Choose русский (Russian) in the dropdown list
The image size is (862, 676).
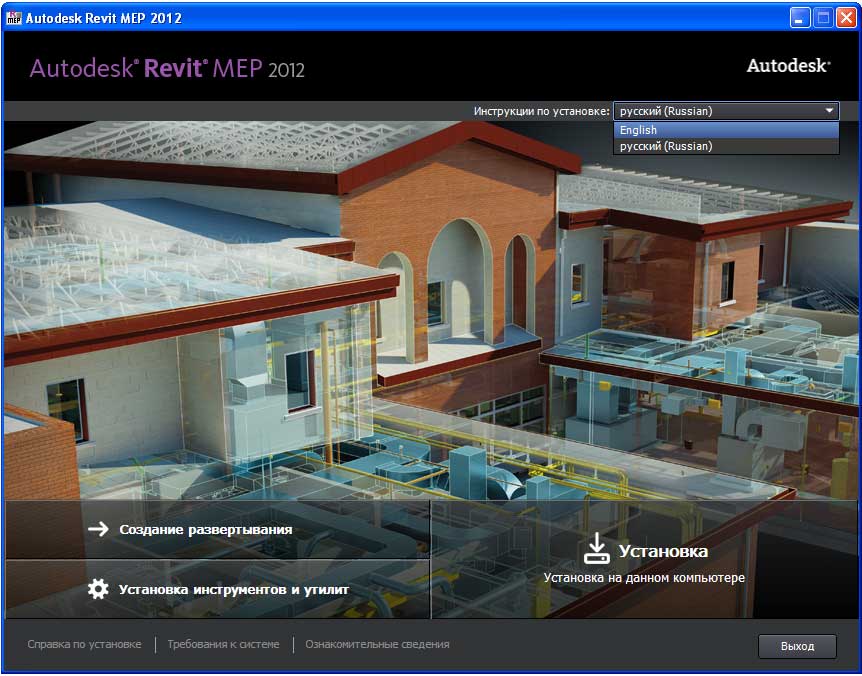[666, 146]
